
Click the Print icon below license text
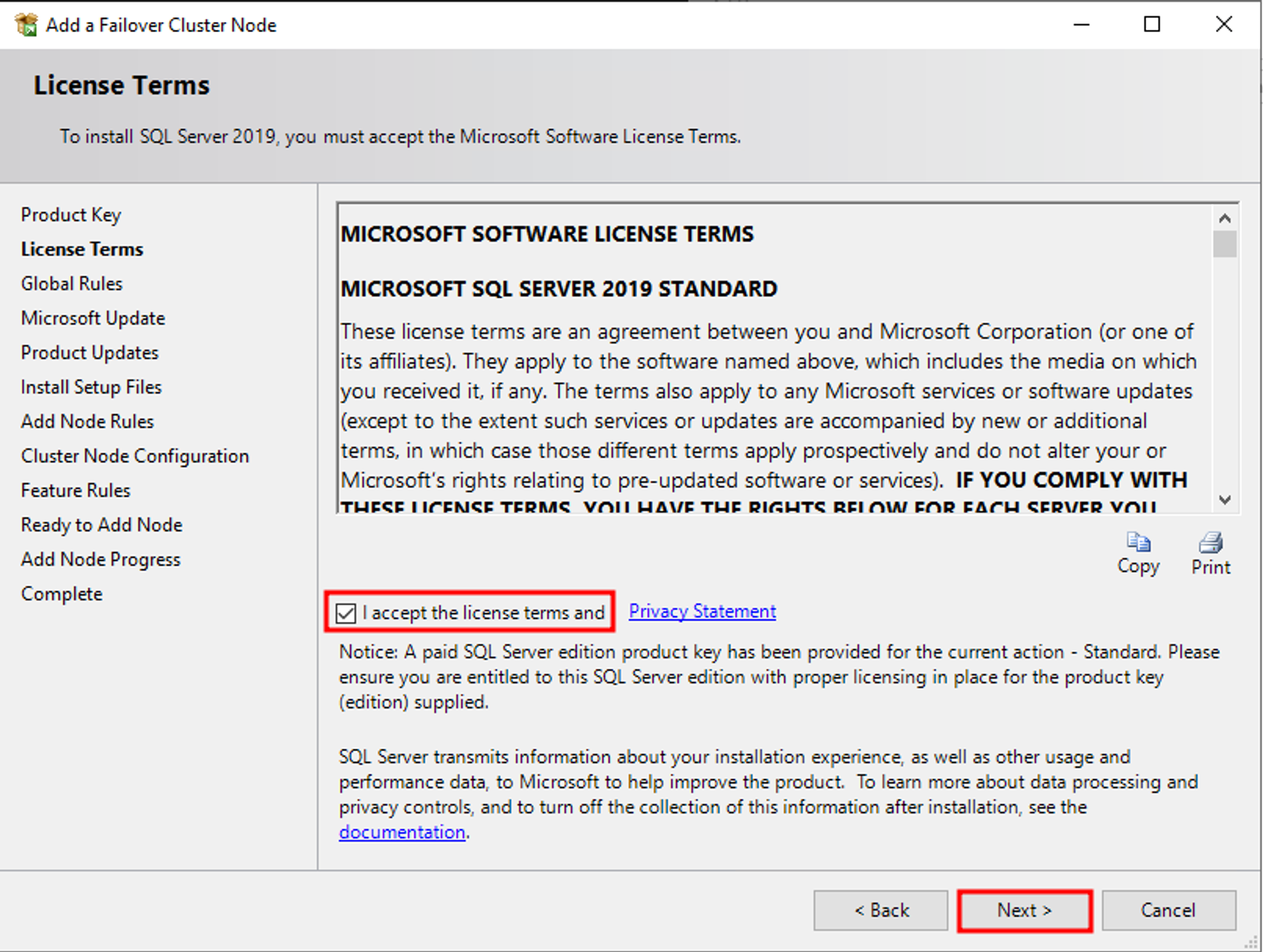coord(1210,543)
